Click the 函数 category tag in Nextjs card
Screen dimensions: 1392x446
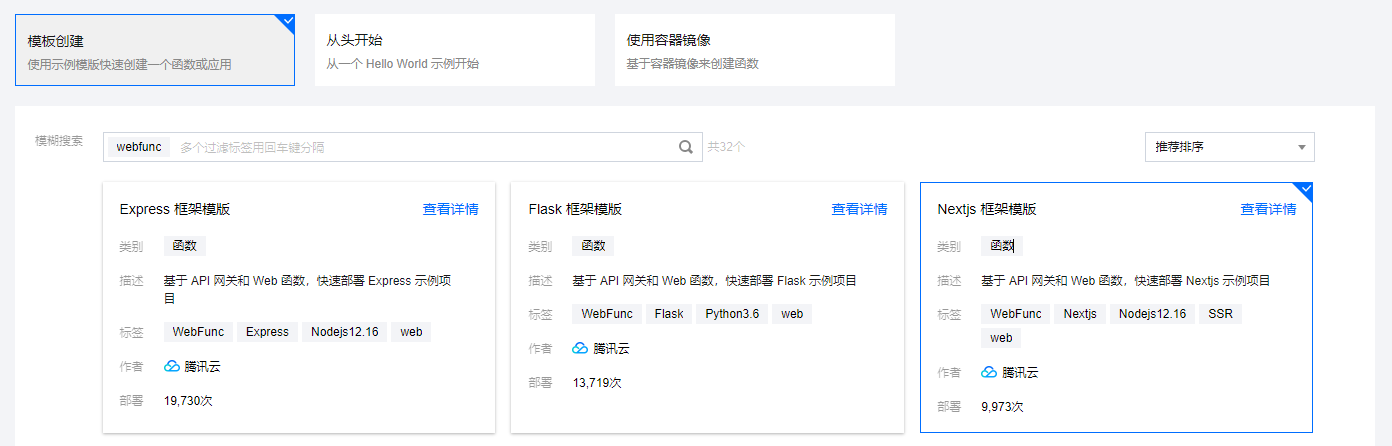point(1003,246)
